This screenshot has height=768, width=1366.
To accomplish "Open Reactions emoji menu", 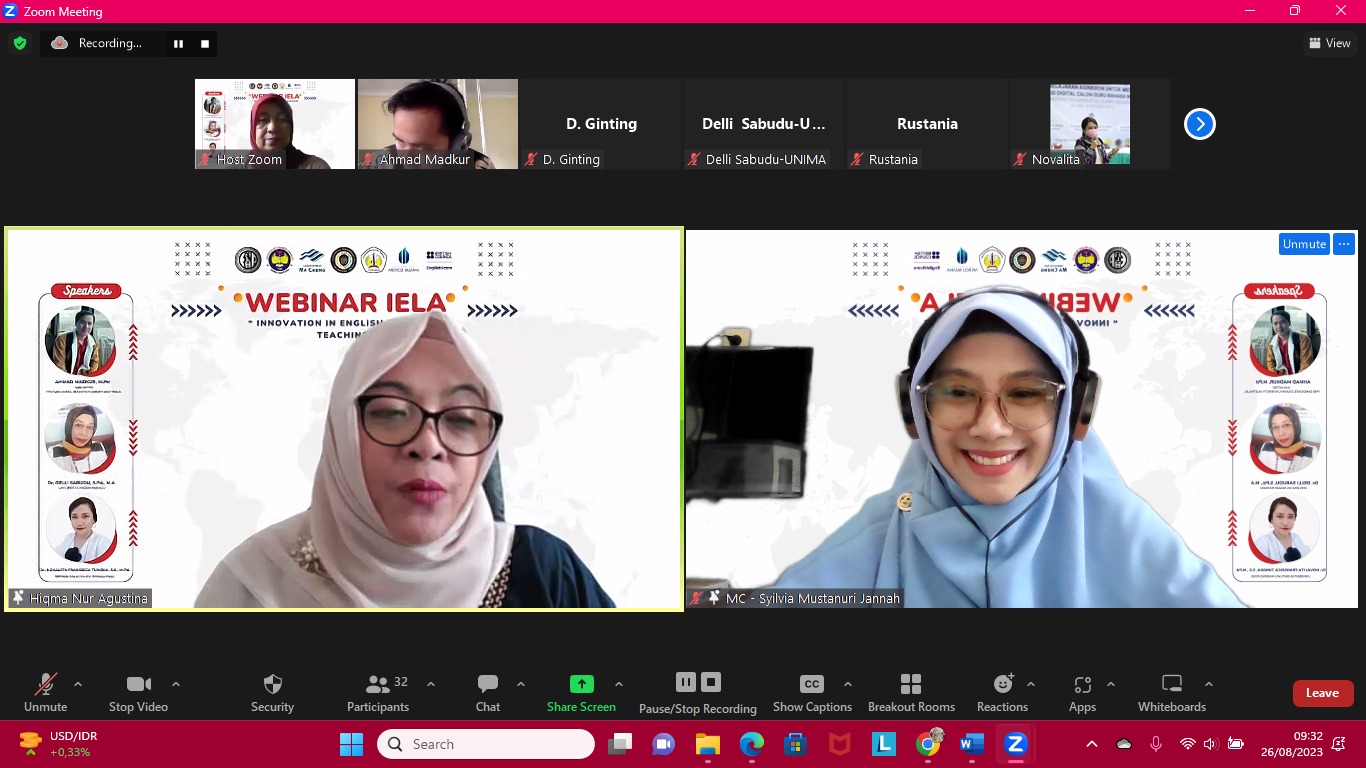I will pos(1002,693).
